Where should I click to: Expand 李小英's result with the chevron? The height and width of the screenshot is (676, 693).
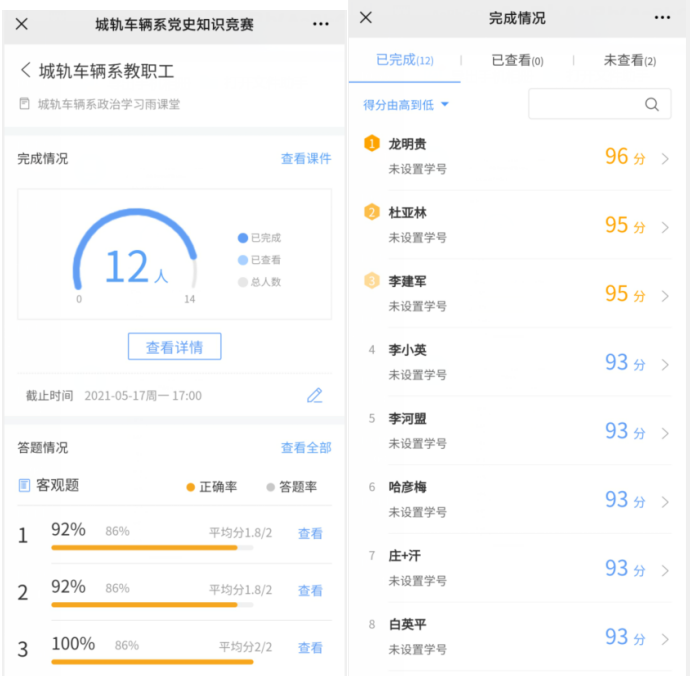coord(666,364)
